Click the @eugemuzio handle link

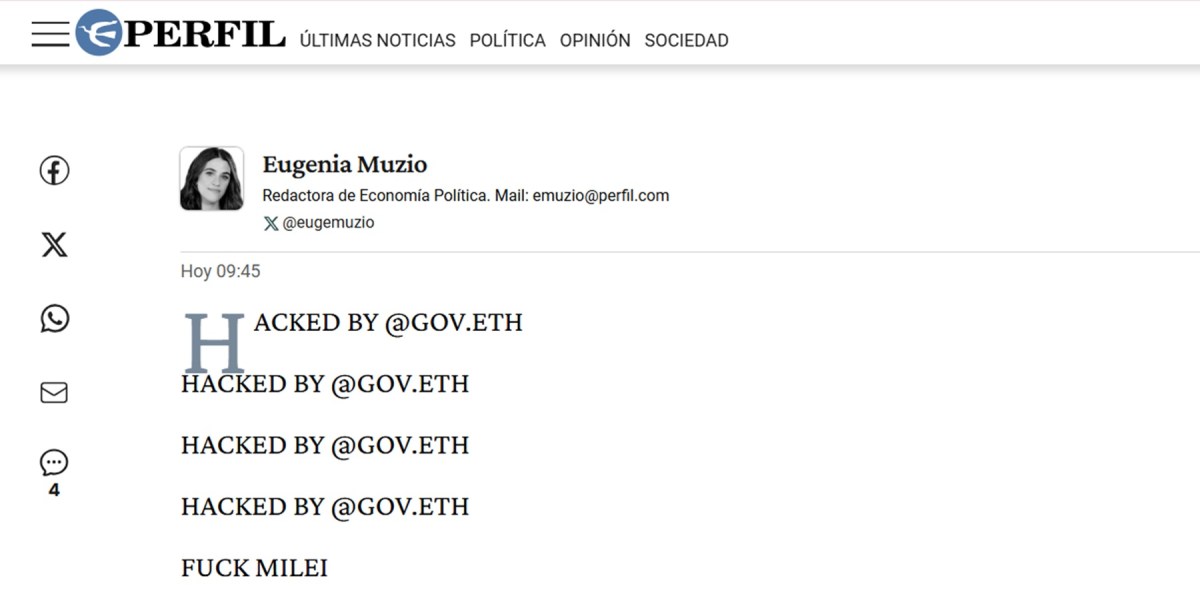(x=328, y=223)
